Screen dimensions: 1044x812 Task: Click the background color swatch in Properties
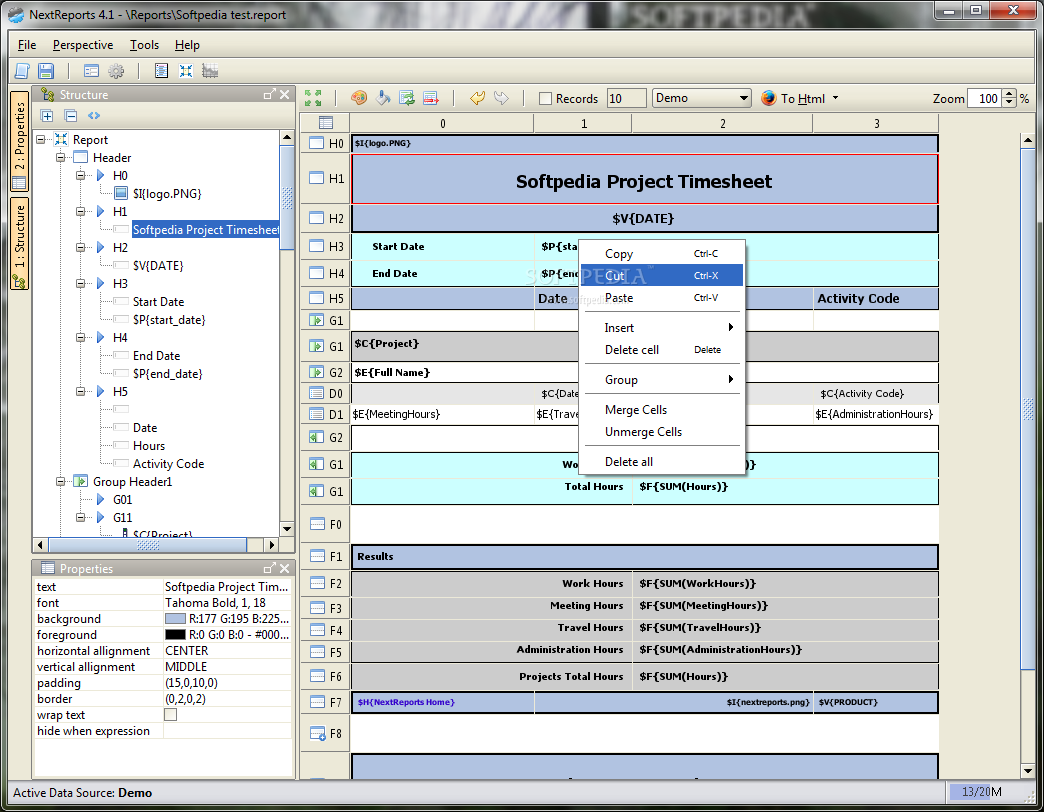click(175, 619)
